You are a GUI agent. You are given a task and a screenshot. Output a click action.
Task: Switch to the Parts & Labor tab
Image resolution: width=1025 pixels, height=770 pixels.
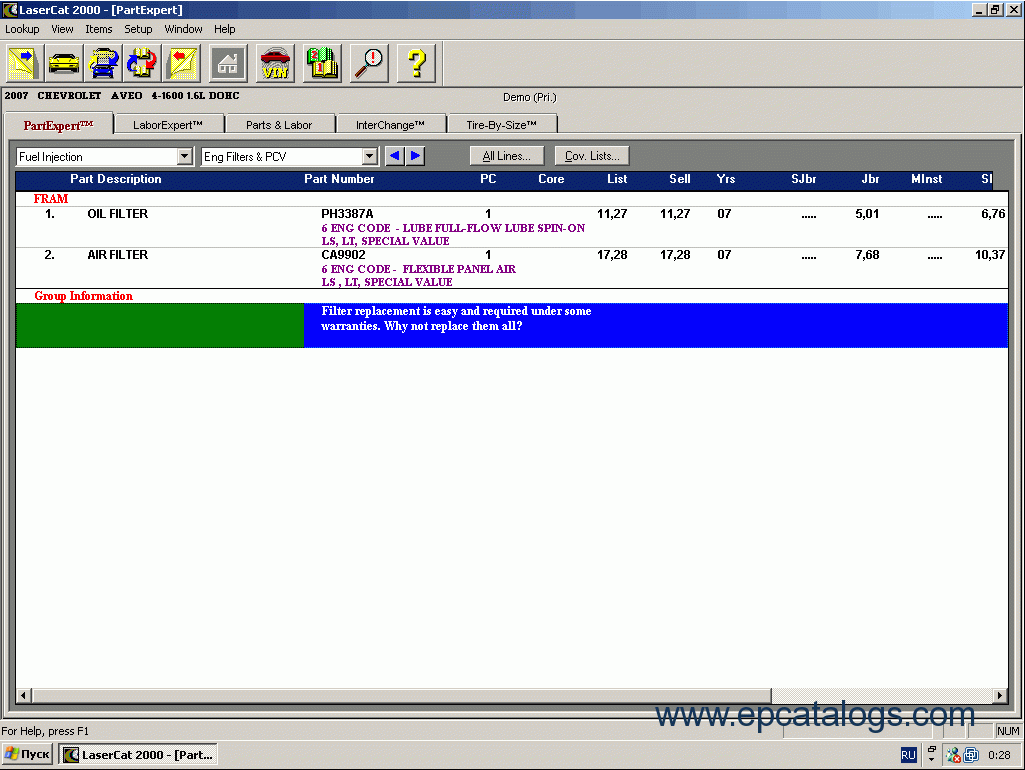pyautogui.click(x=279, y=125)
